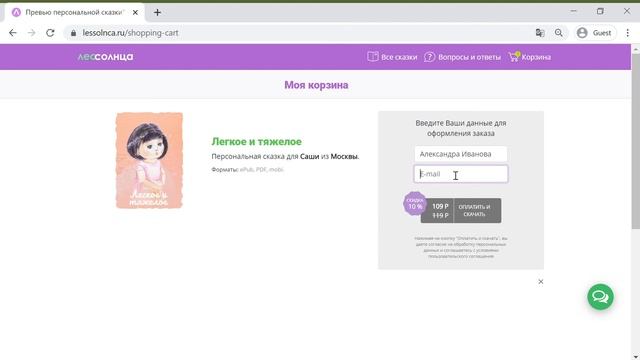The width and height of the screenshot is (640, 360).
Task: Click the question mark icon in header
Action: 429,57
